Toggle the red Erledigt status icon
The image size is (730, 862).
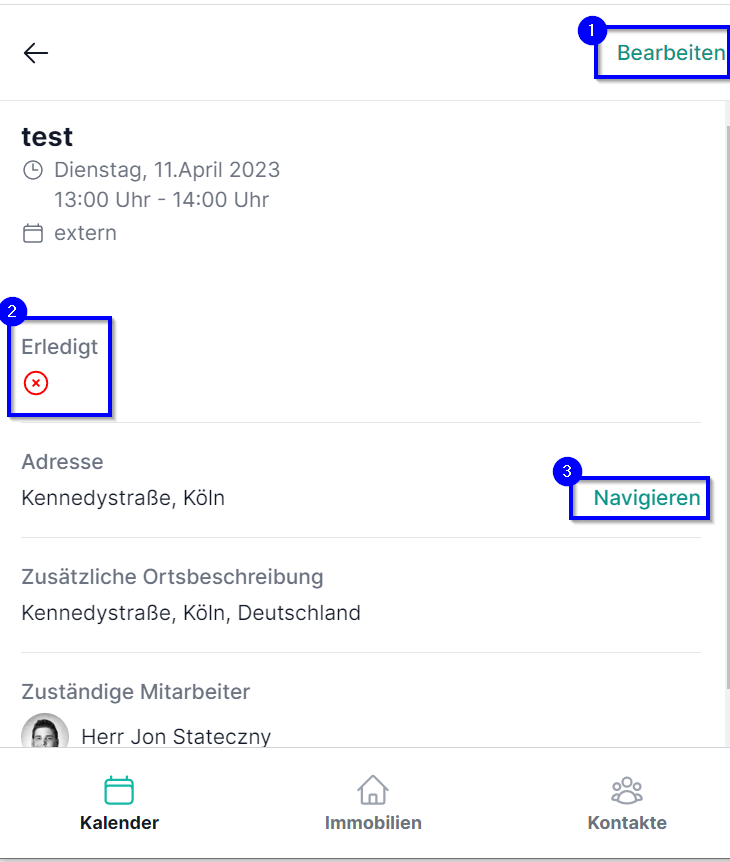[36, 383]
